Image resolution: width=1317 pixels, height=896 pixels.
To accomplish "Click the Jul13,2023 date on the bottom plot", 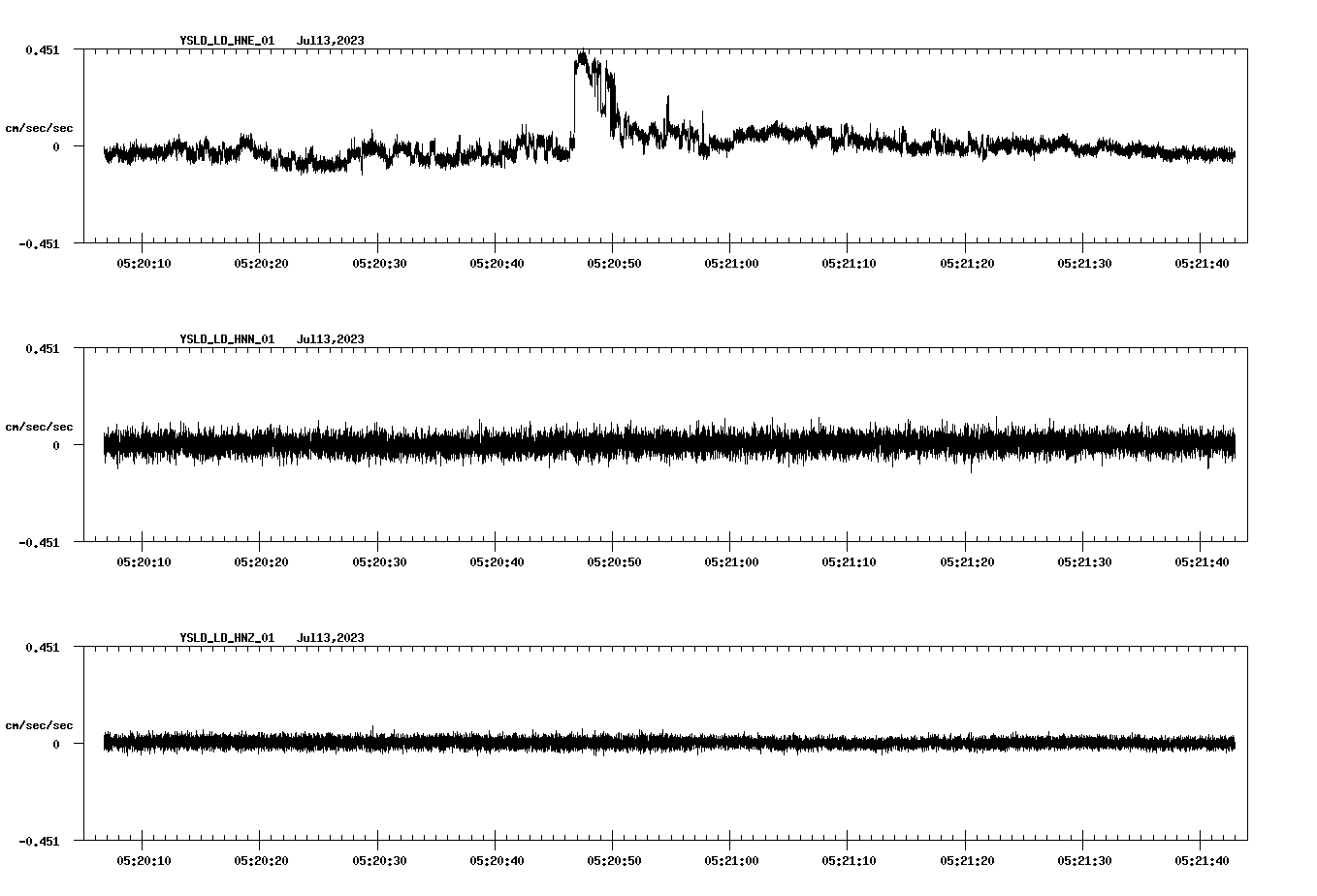I will (x=332, y=637).
